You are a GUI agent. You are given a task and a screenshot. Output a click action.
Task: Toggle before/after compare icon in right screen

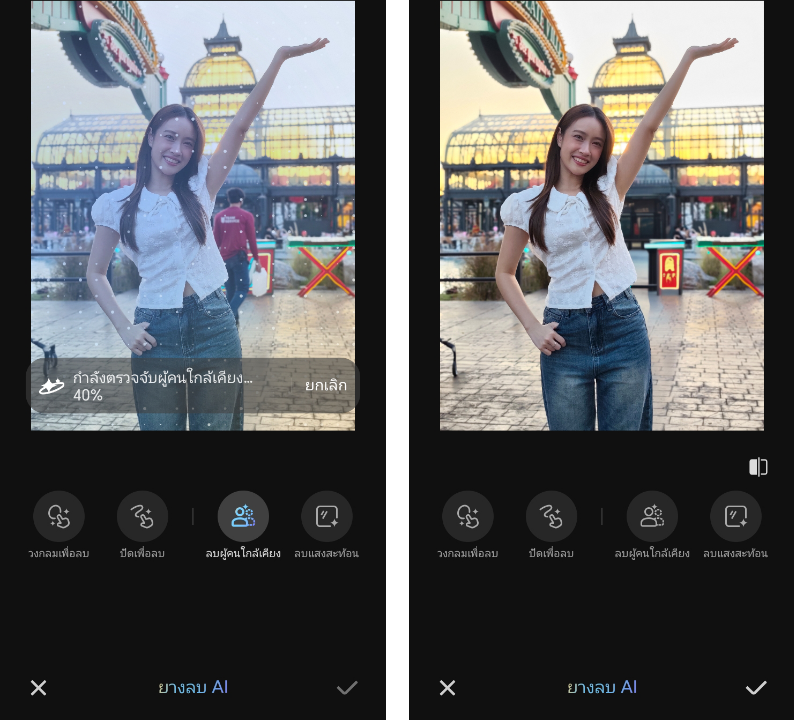pyautogui.click(x=758, y=467)
